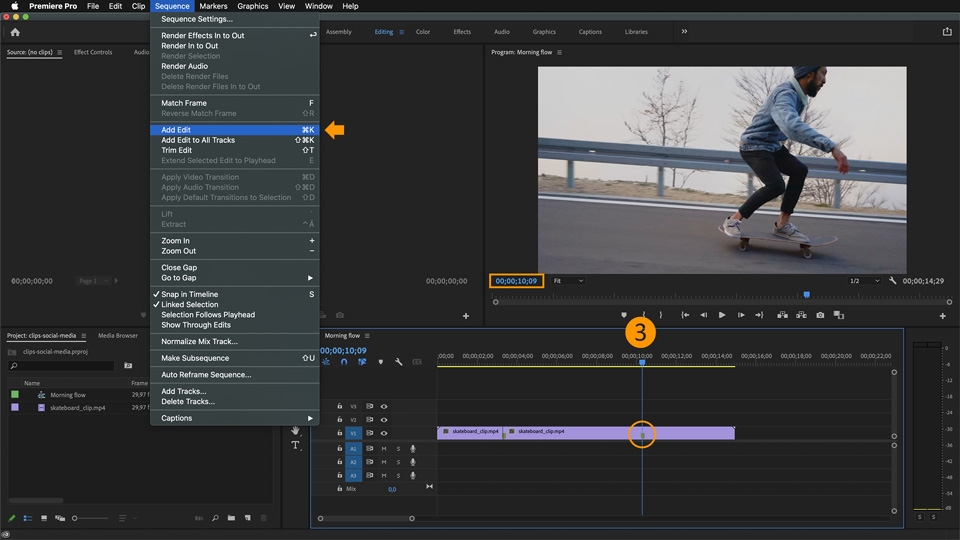Click the Program monitor wrench settings icon
Viewport: 960px width, 540px height.
click(893, 281)
